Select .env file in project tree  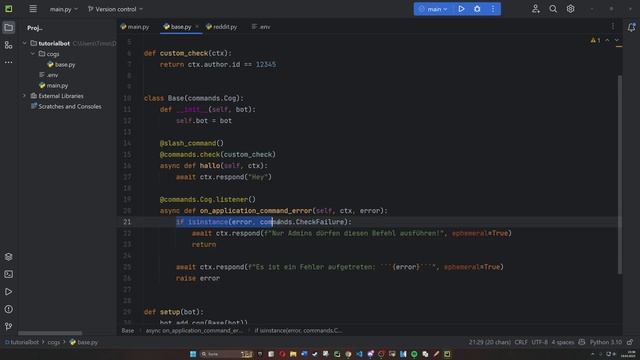tap(49, 75)
